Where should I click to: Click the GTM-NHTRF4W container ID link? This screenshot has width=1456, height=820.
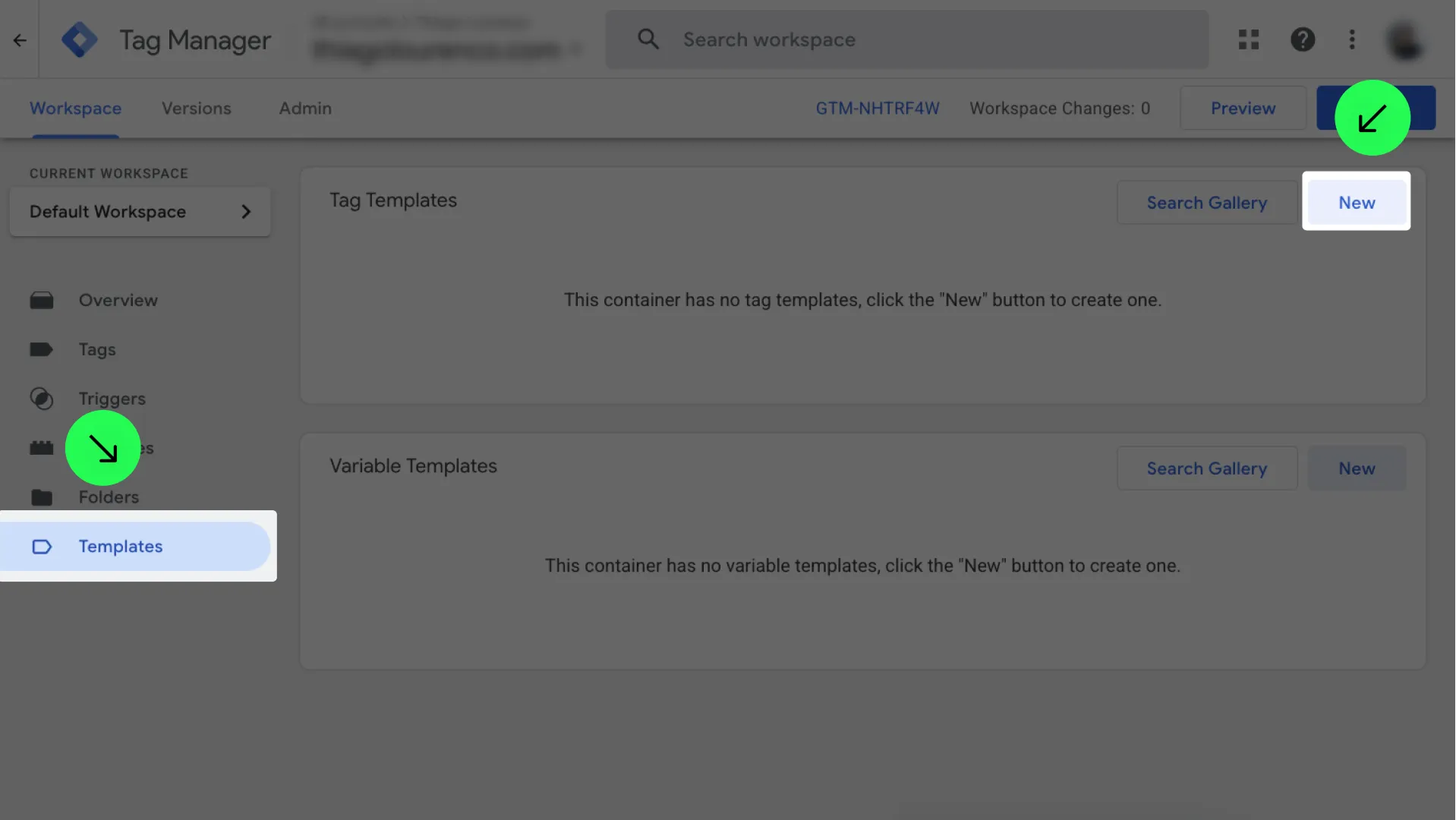(878, 109)
